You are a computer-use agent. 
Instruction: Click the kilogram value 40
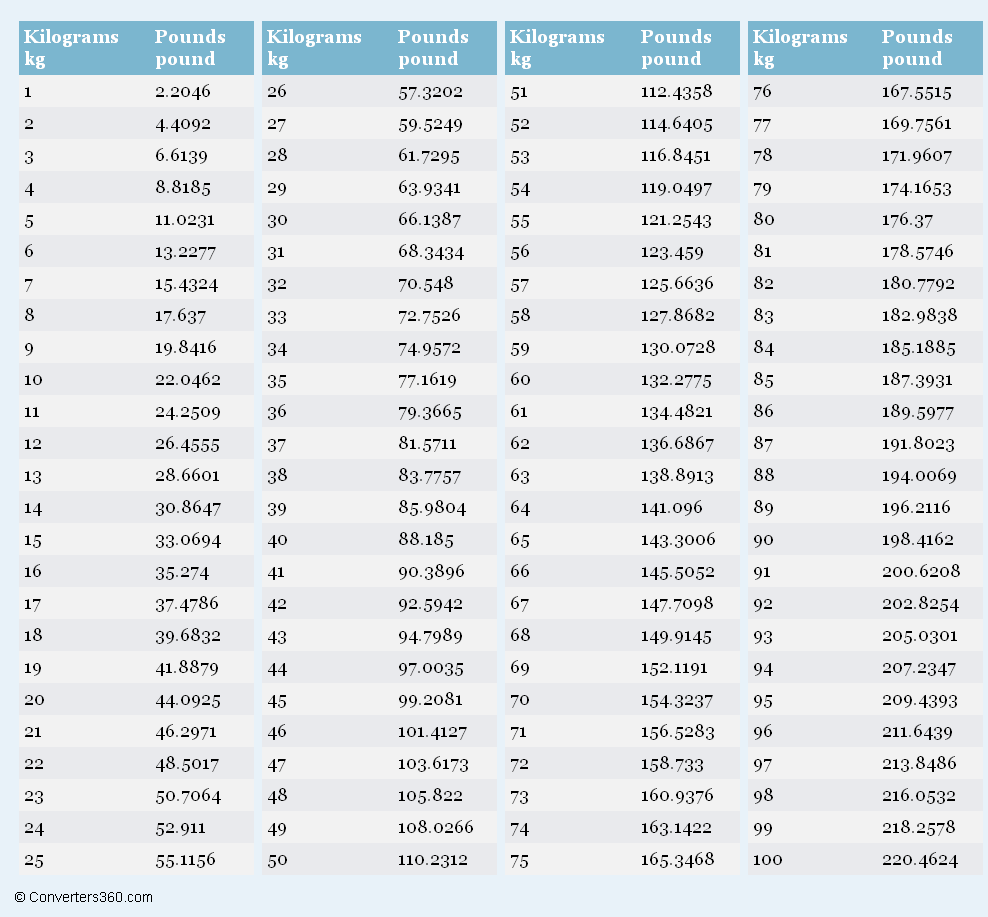pyautogui.click(x=277, y=540)
